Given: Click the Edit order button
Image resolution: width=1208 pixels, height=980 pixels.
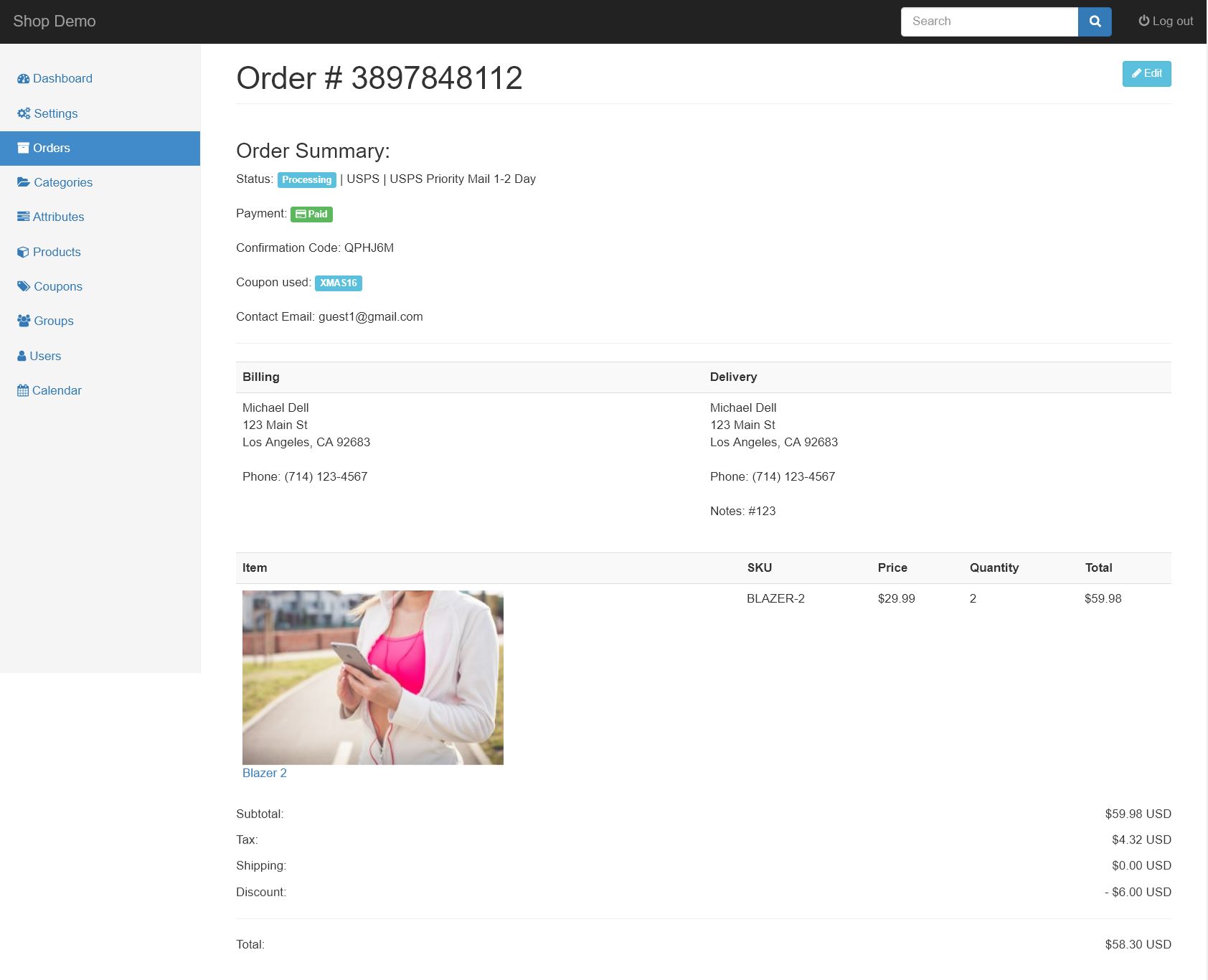Looking at the screenshot, I should [x=1146, y=74].
